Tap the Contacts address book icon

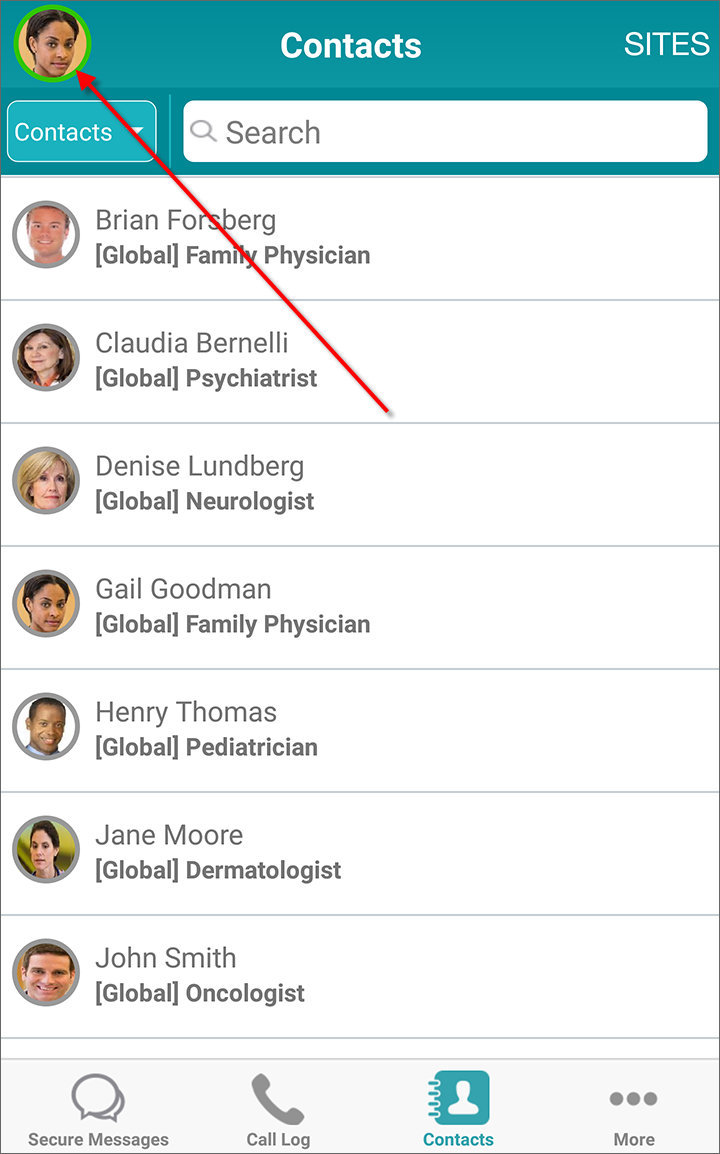459,1098
